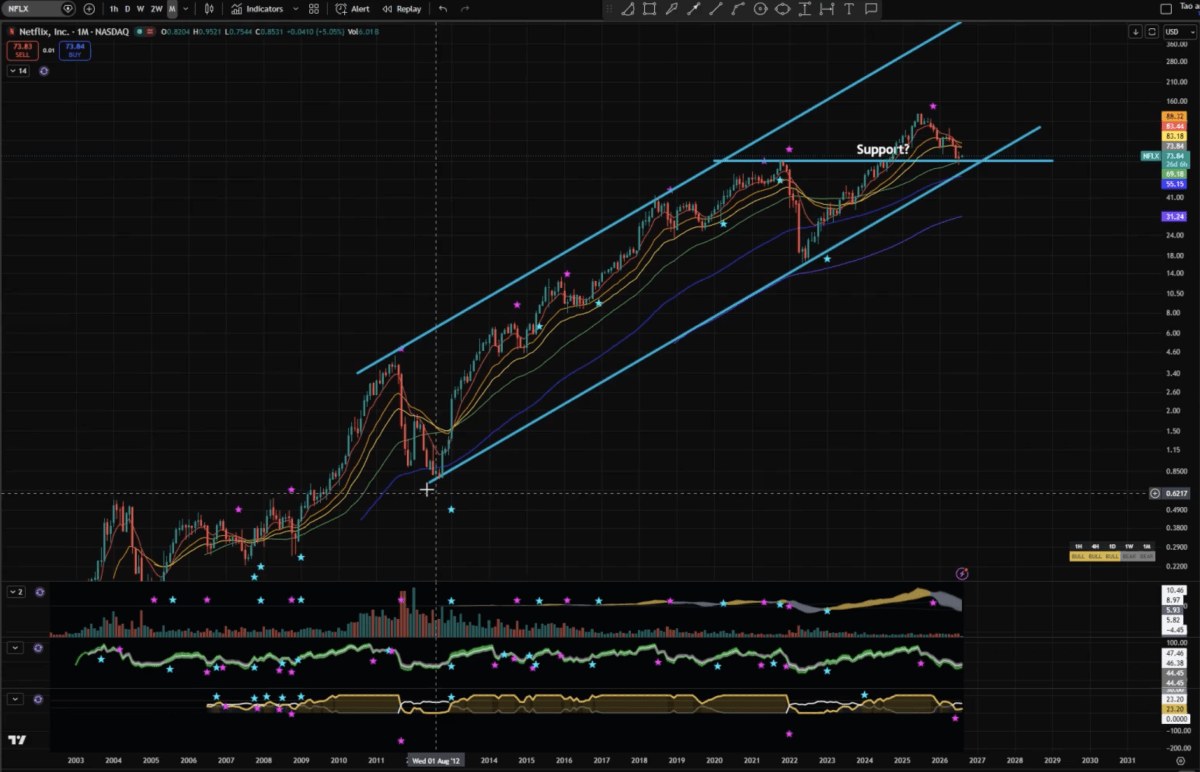Select the trend line tool
Image resolution: width=1200 pixels, height=772 pixels.
tap(693, 9)
